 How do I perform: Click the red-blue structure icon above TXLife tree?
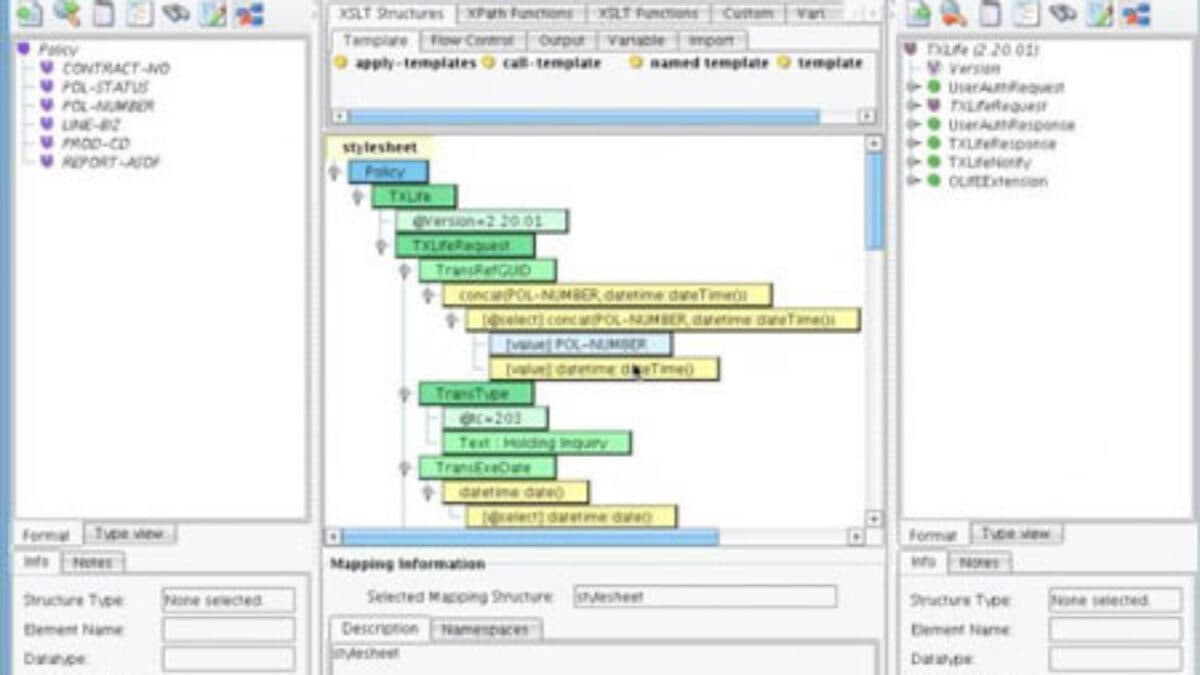pyautogui.click(x=1136, y=13)
